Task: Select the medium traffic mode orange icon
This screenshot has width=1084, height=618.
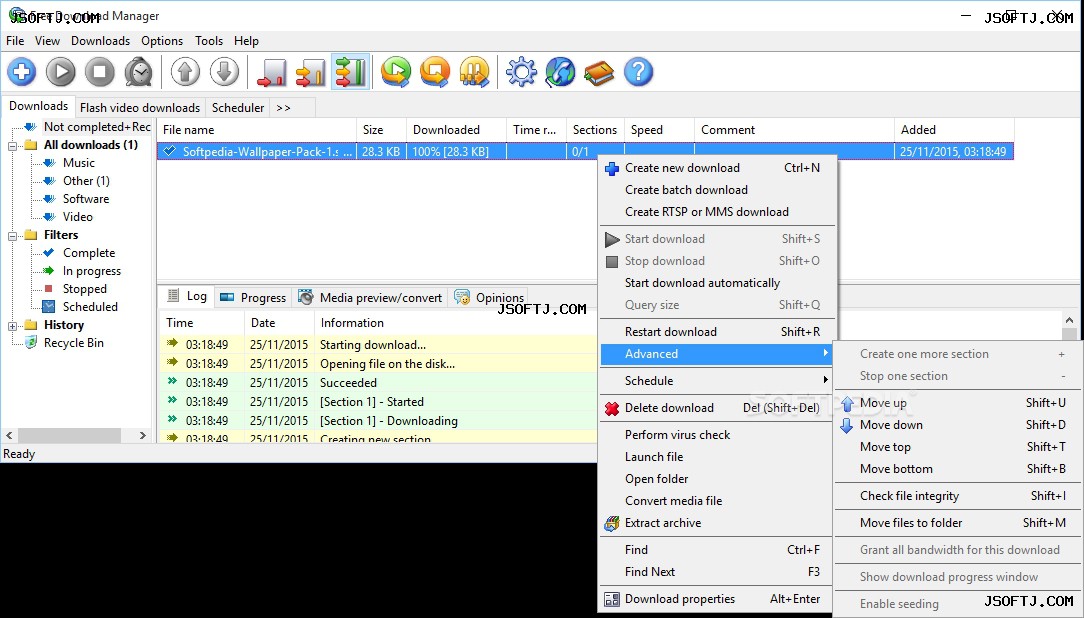Action: pos(310,72)
